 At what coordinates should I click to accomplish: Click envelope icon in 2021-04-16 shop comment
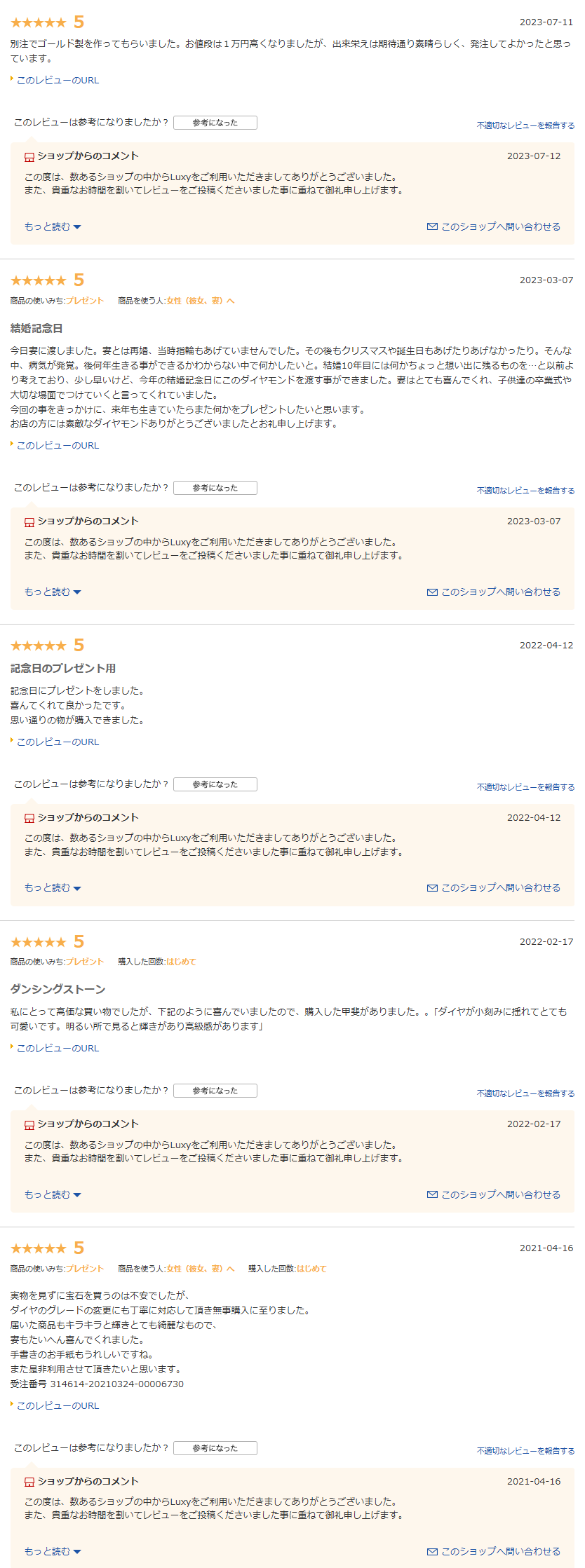tap(432, 1551)
